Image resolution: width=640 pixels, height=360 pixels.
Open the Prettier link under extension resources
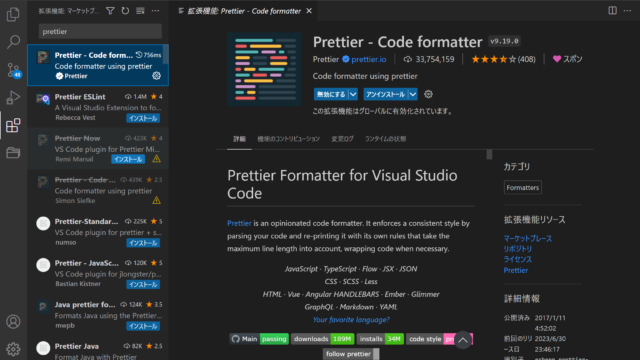pyautogui.click(x=516, y=270)
